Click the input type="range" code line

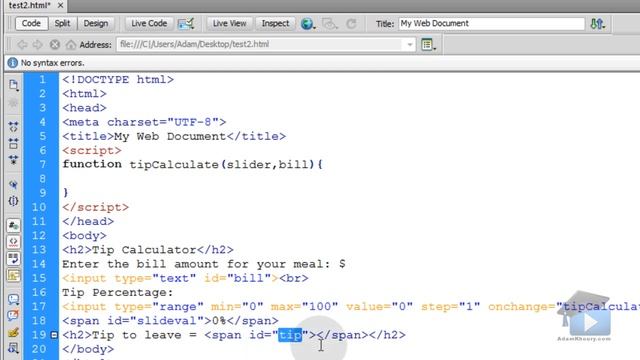pos(351,307)
